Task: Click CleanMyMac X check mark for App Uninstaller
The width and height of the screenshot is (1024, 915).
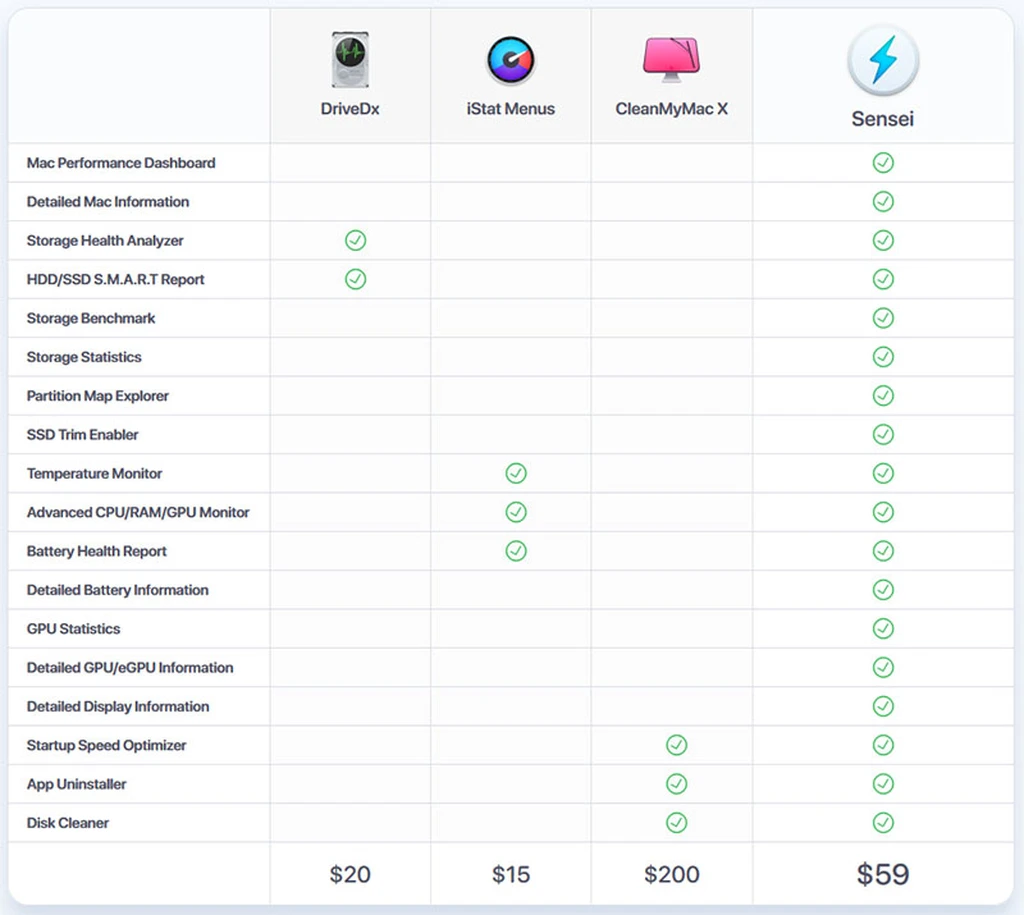Action: pyautogui.click(x=677, y=784)
